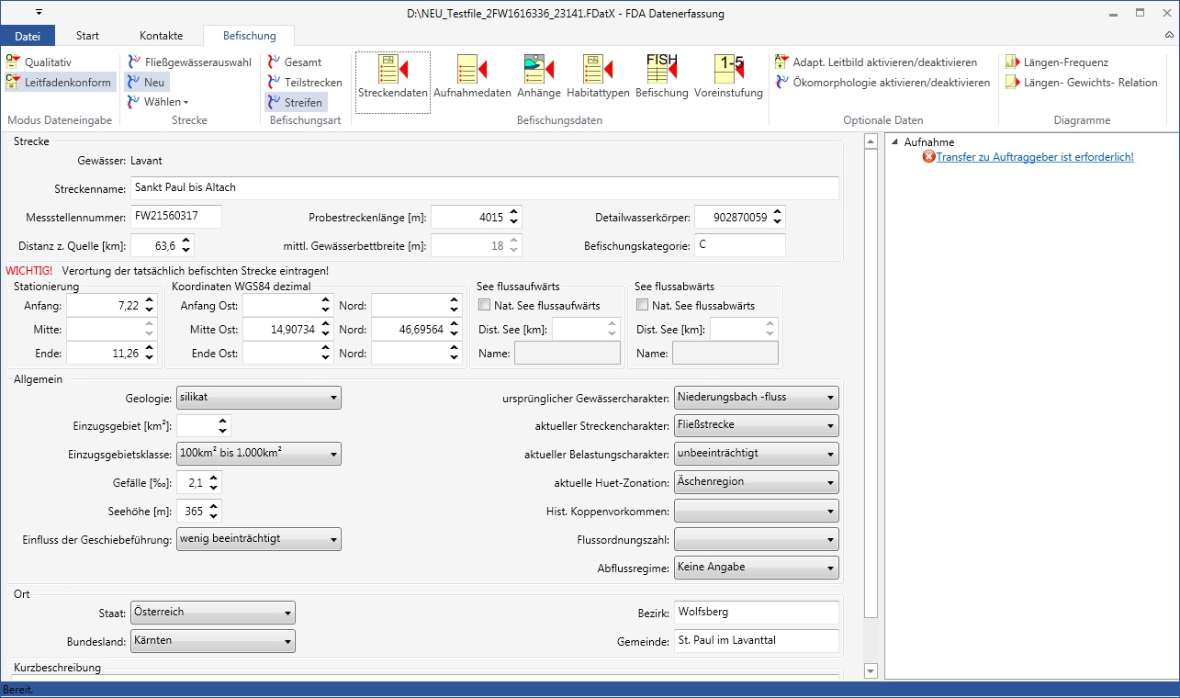Viewport: 1180px width, 698px height.
Task: Click the Befischungskategorie field
Action: click(x=740, y=245)
